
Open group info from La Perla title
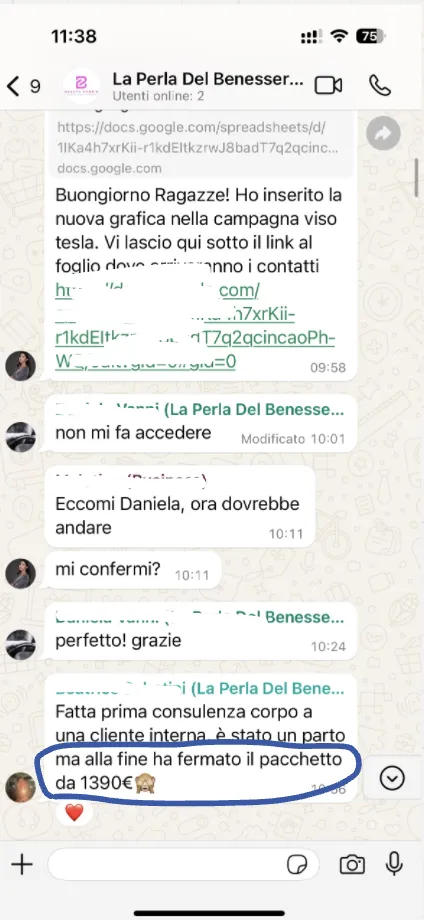click(208, 79)
